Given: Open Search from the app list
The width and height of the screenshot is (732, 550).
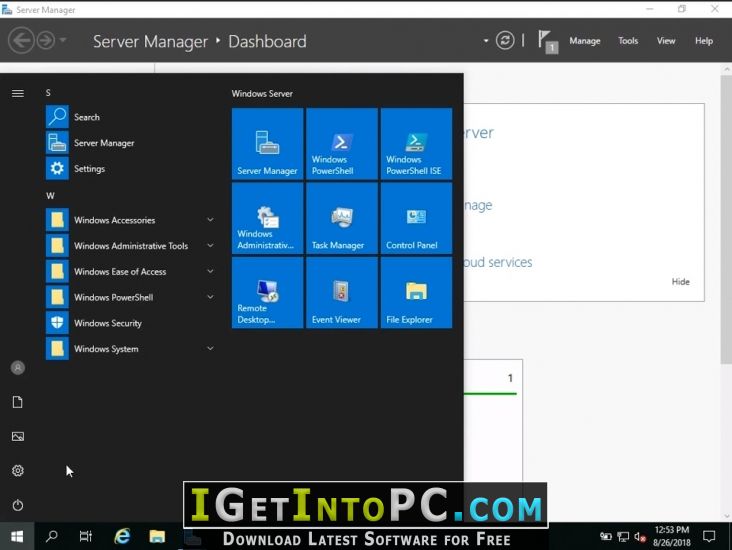Looking at the screenshot, I should pos(130,117).
